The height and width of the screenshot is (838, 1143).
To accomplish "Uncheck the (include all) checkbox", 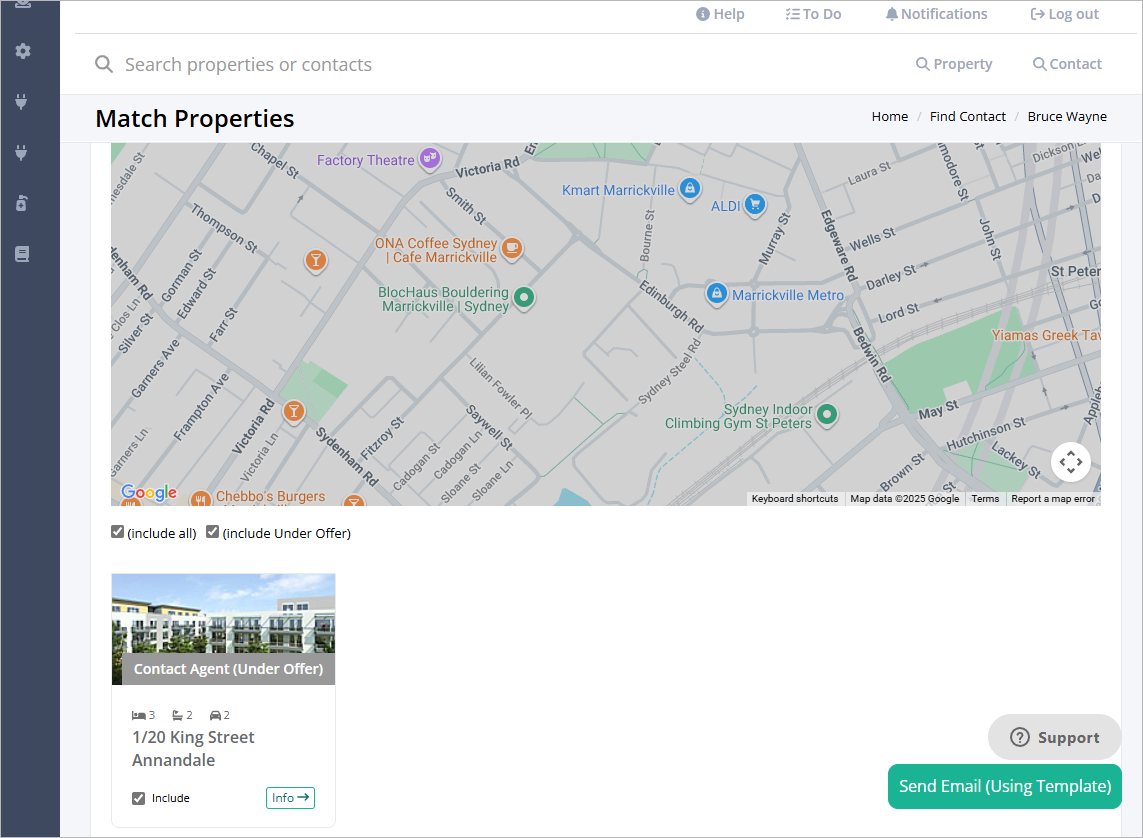I will (117, 532).
